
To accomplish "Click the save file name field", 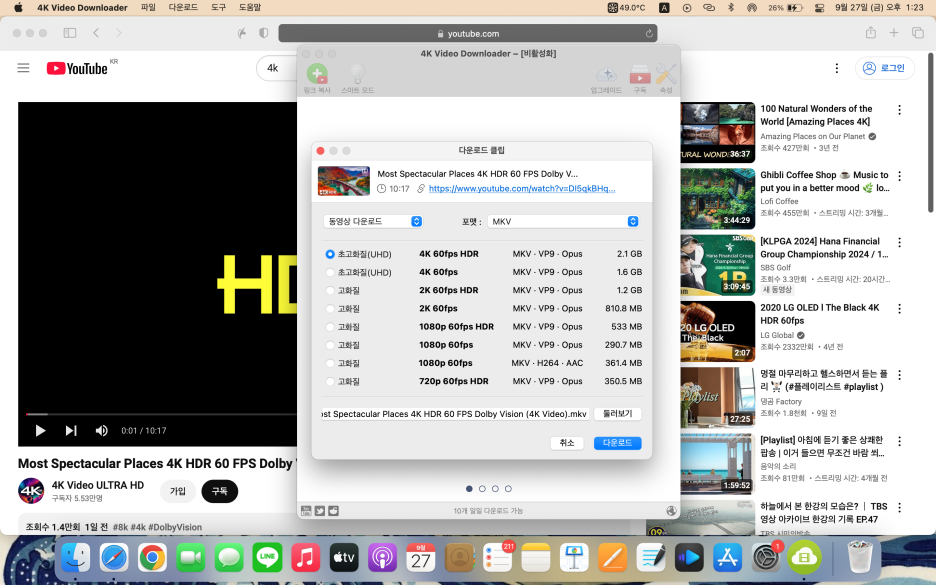I will [x=455, y=414].
